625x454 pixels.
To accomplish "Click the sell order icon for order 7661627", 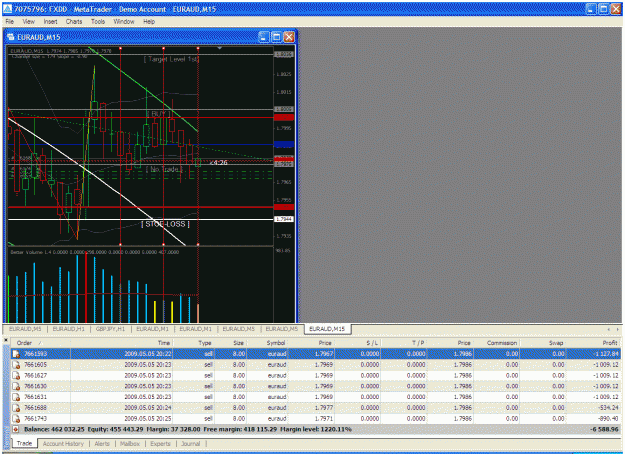I will click(16, 375).
